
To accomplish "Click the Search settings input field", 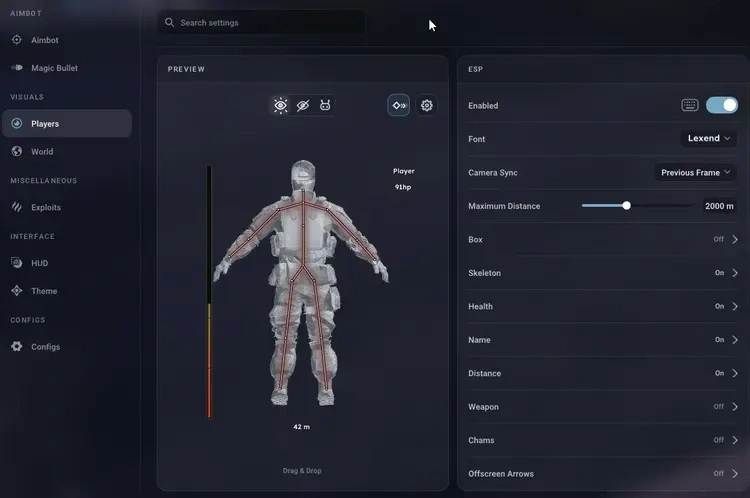I will click(262, 22).
